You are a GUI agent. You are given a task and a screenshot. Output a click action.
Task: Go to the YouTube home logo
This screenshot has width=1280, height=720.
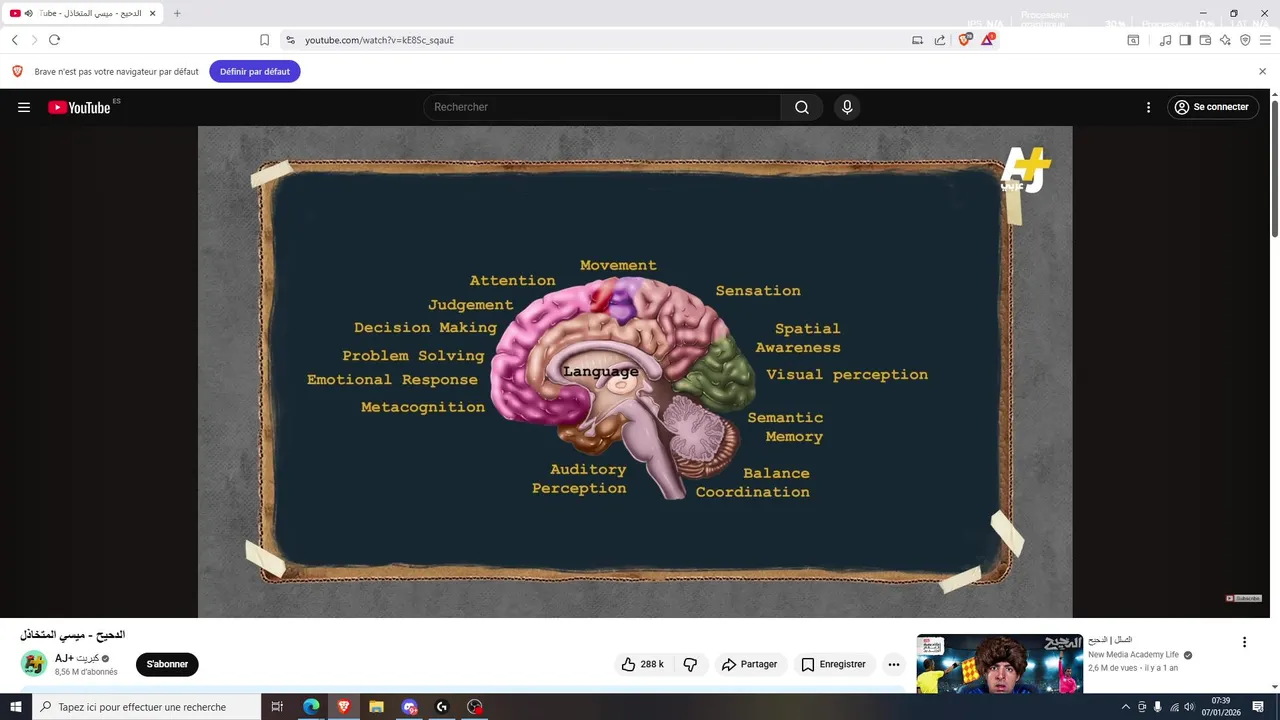(x=79, y=107)
